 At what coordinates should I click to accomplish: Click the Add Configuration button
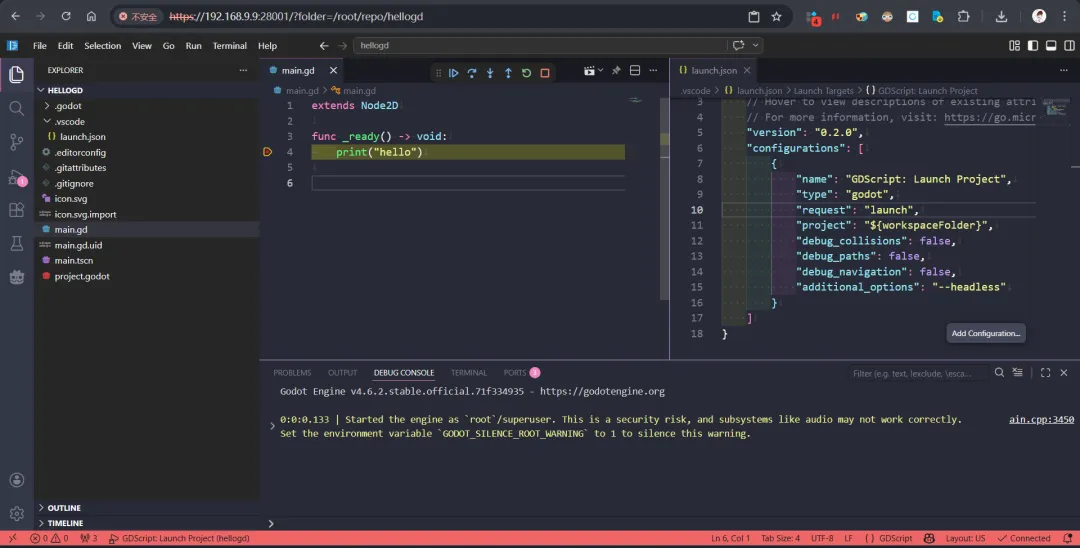[985, 333]
